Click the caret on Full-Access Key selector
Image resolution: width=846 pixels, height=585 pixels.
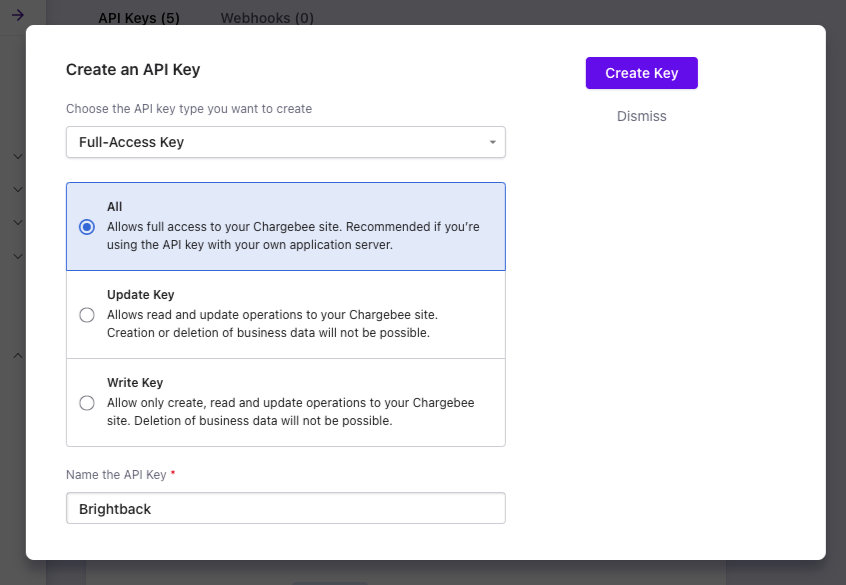pos(491,142)
